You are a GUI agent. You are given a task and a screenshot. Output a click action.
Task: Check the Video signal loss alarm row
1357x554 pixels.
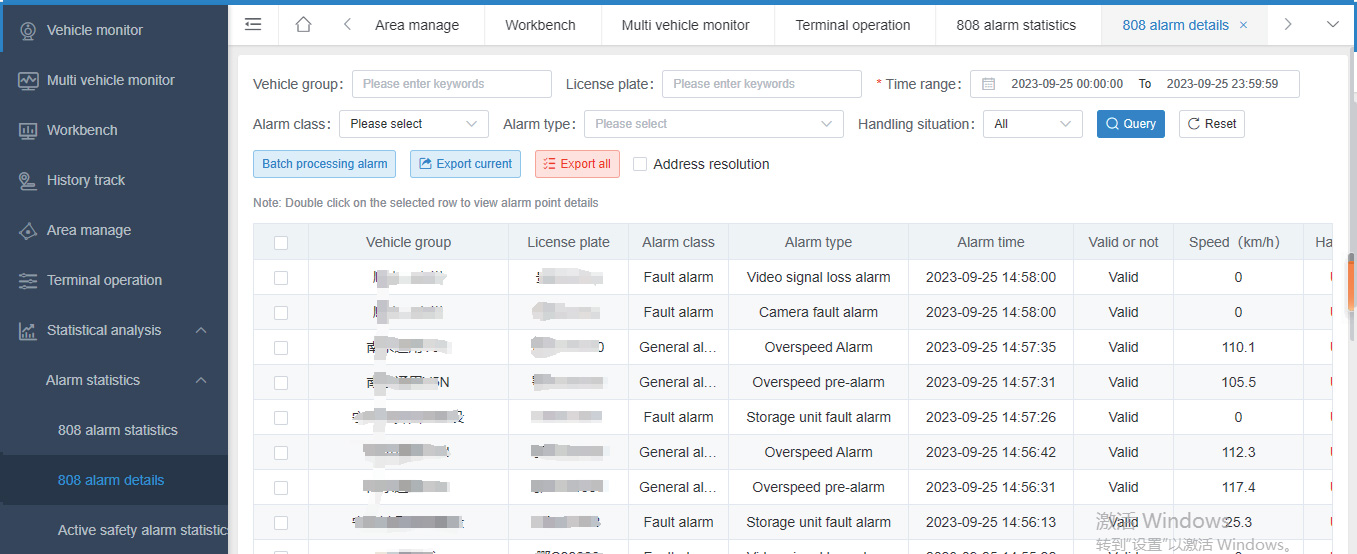(281, 278)
